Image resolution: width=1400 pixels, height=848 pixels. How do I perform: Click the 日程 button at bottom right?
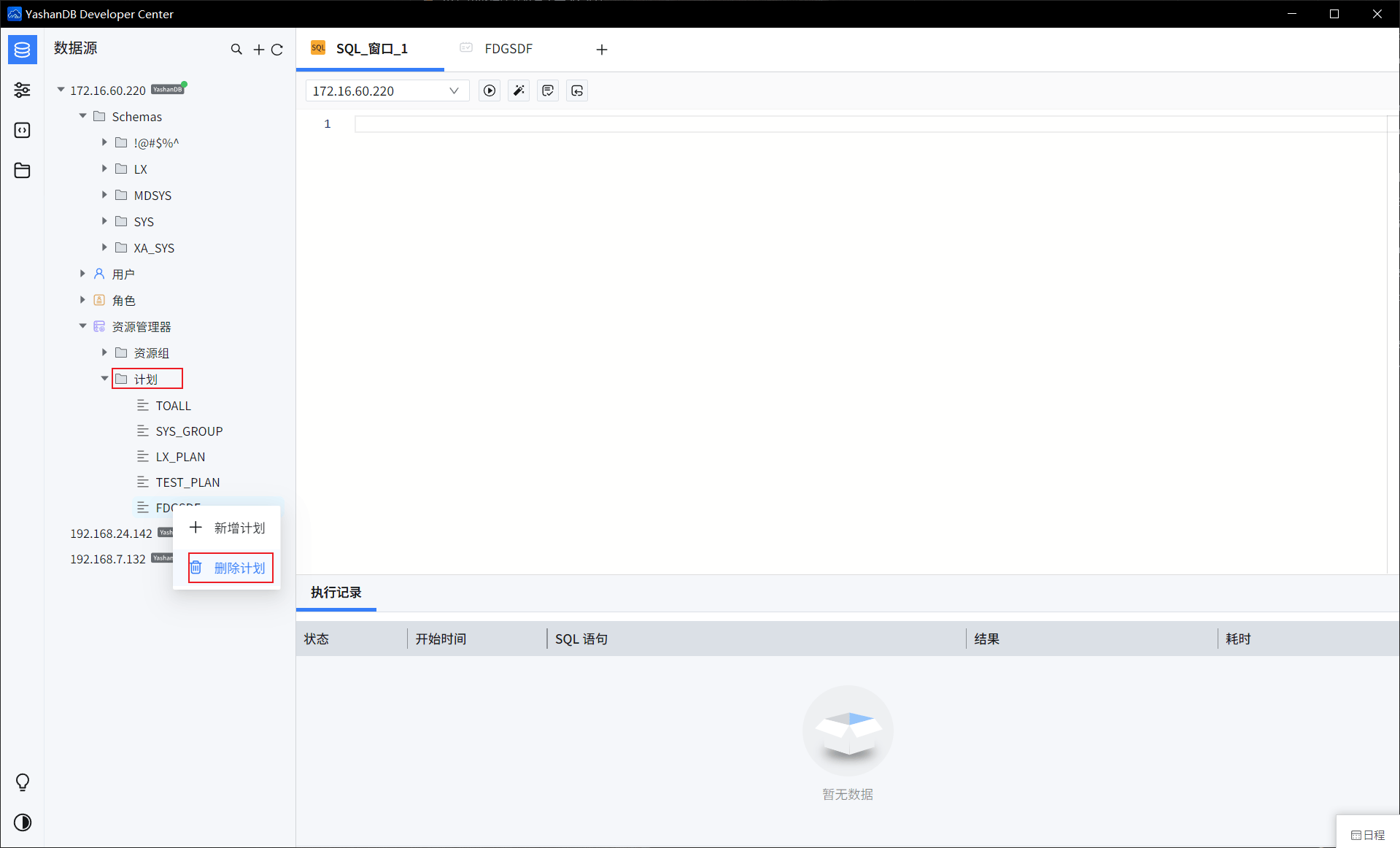click(x=1368, y=834)
